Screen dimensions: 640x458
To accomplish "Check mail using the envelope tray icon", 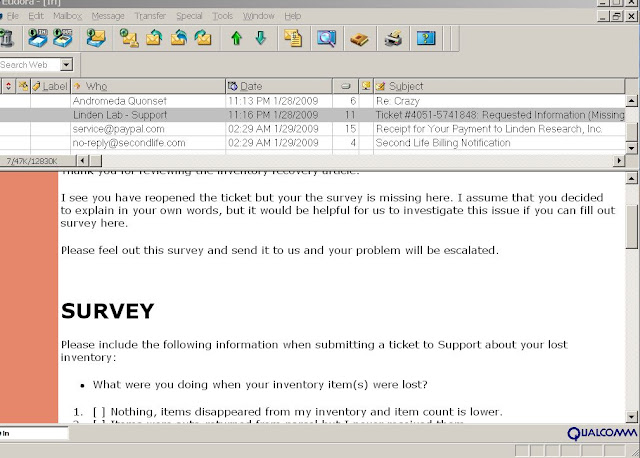I will 96,38.
